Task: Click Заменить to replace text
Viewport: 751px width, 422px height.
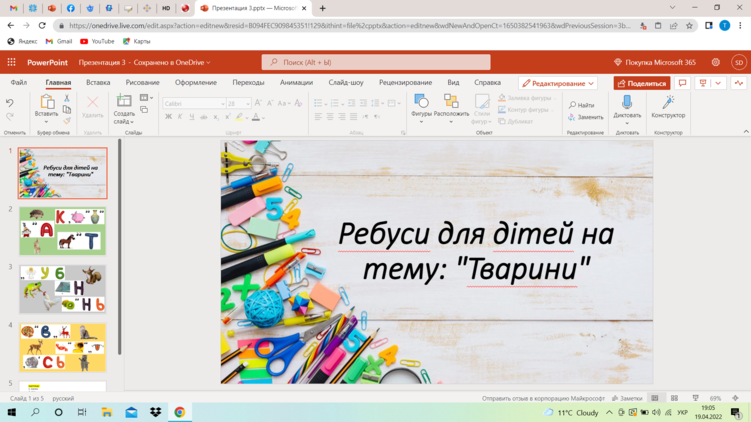Action: click(x=586, y=117)
